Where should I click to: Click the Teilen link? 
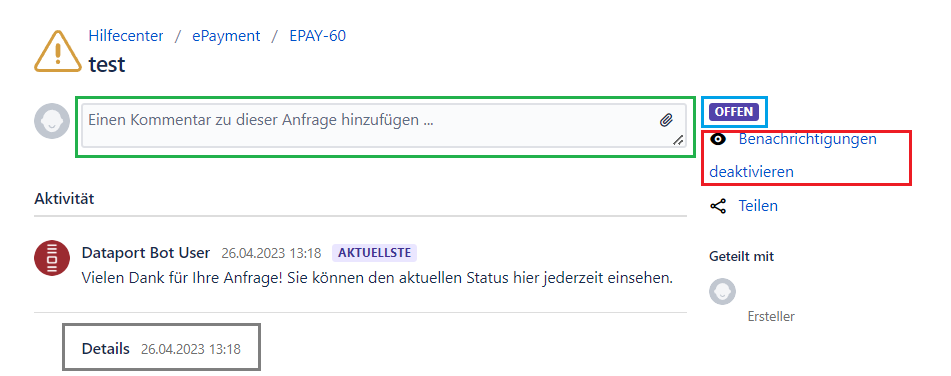(758, 206)
